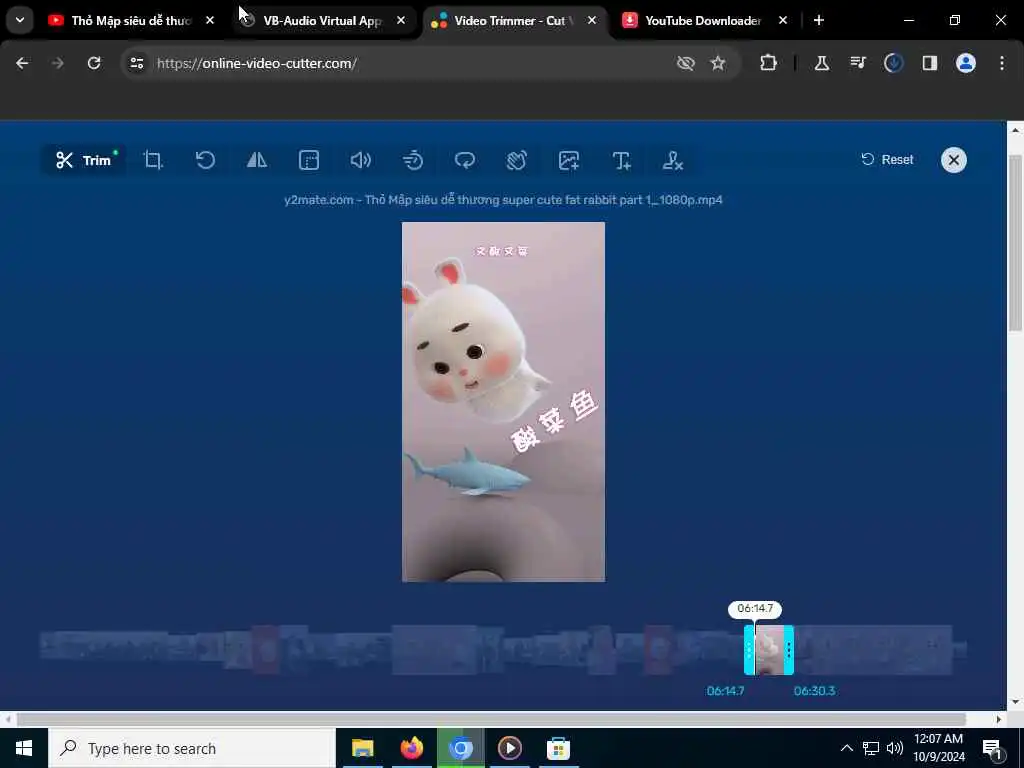
Task: Click the Type here to search box
Action: coord(192,748)
